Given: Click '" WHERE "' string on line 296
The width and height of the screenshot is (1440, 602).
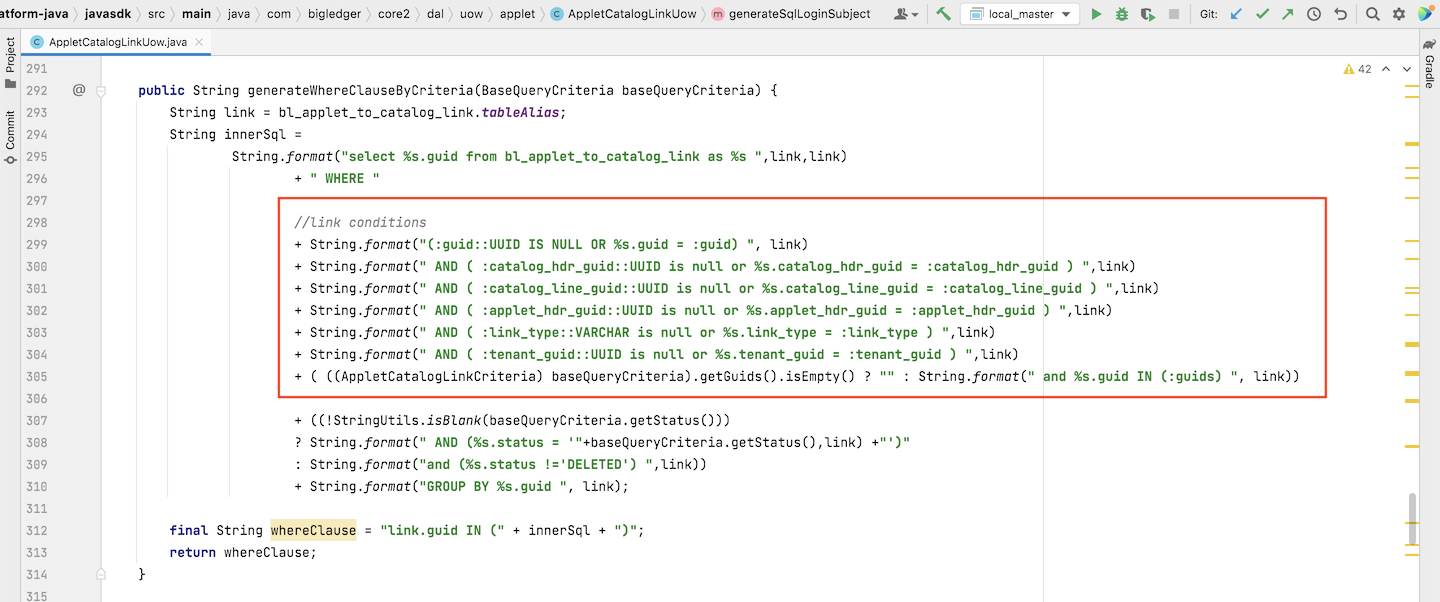Looking at the screenshot, I should click(345, 178).
